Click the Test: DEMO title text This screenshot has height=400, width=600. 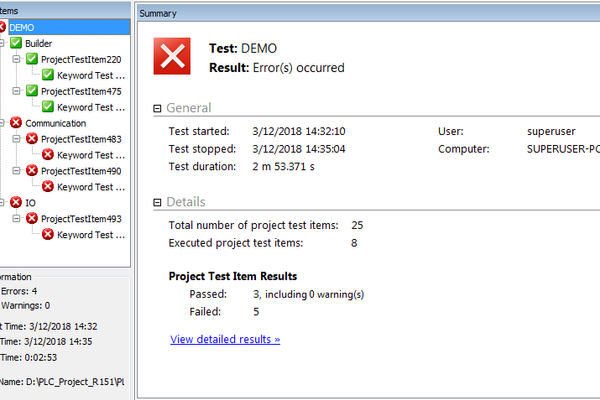[243, 49]
